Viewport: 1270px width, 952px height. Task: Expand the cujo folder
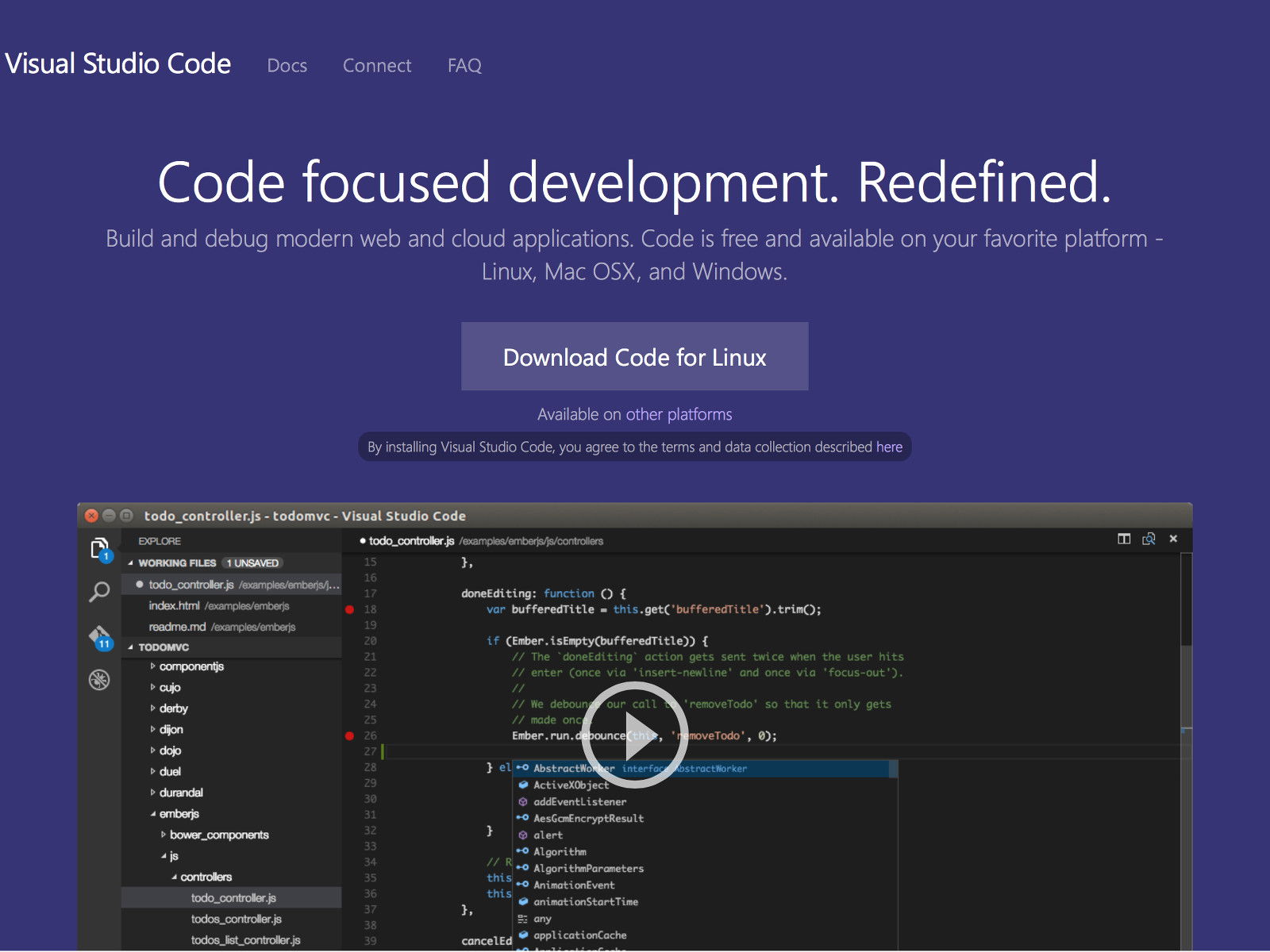152,687
